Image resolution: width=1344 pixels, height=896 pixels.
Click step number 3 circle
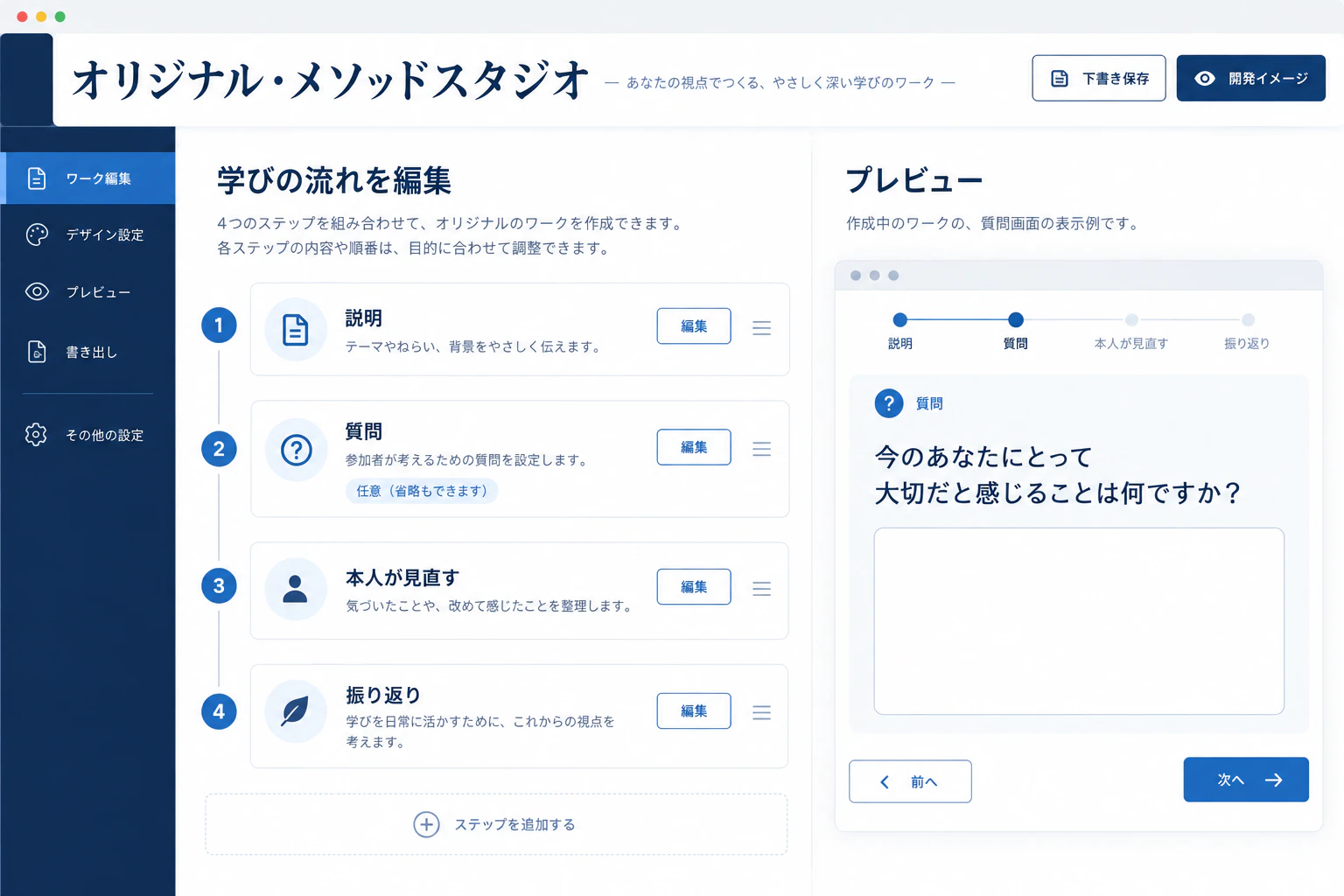[x=219, y=585]
